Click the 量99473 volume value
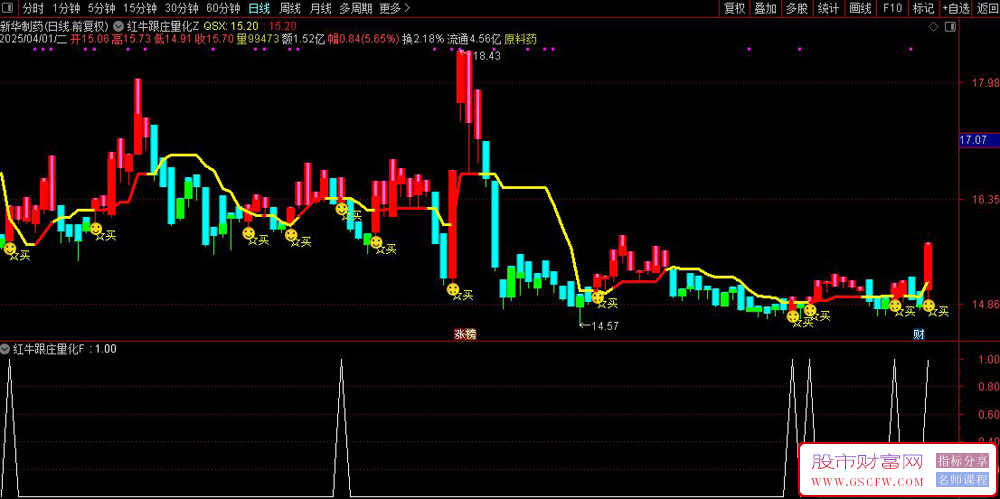The width and height of the screenshot is (1000, 499). click(x=258, y=39)
